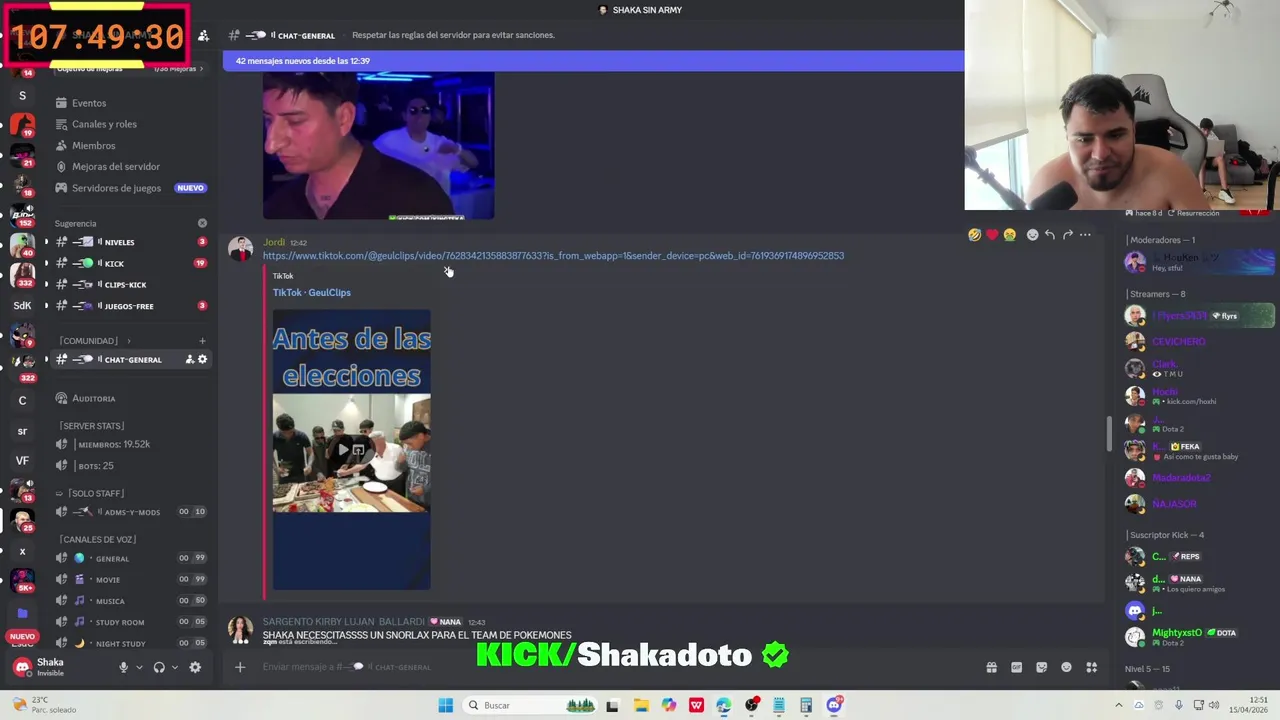Open the GIF picker

[x=1016, y=667]
